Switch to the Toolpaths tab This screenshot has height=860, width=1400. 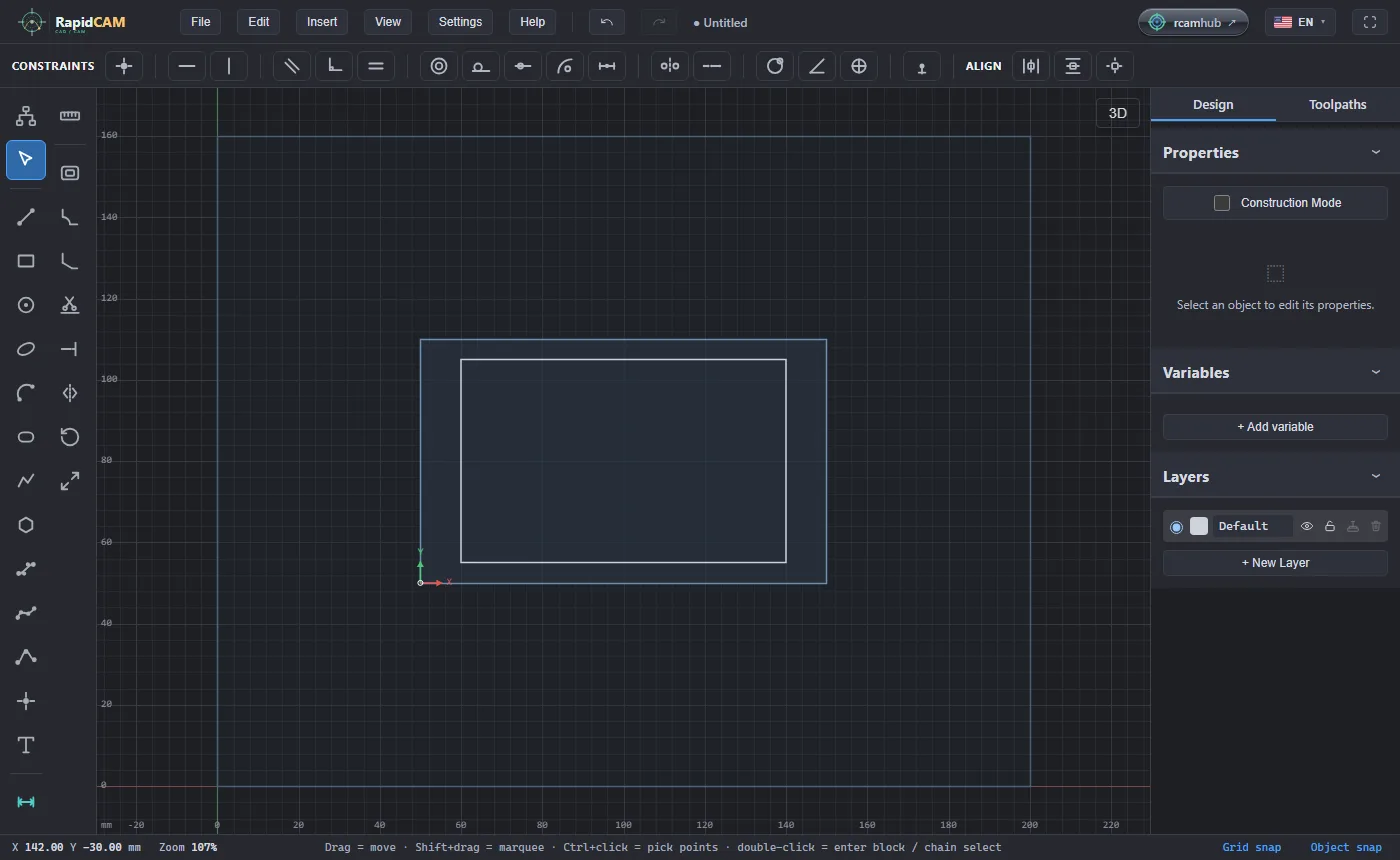[1338, 105]
